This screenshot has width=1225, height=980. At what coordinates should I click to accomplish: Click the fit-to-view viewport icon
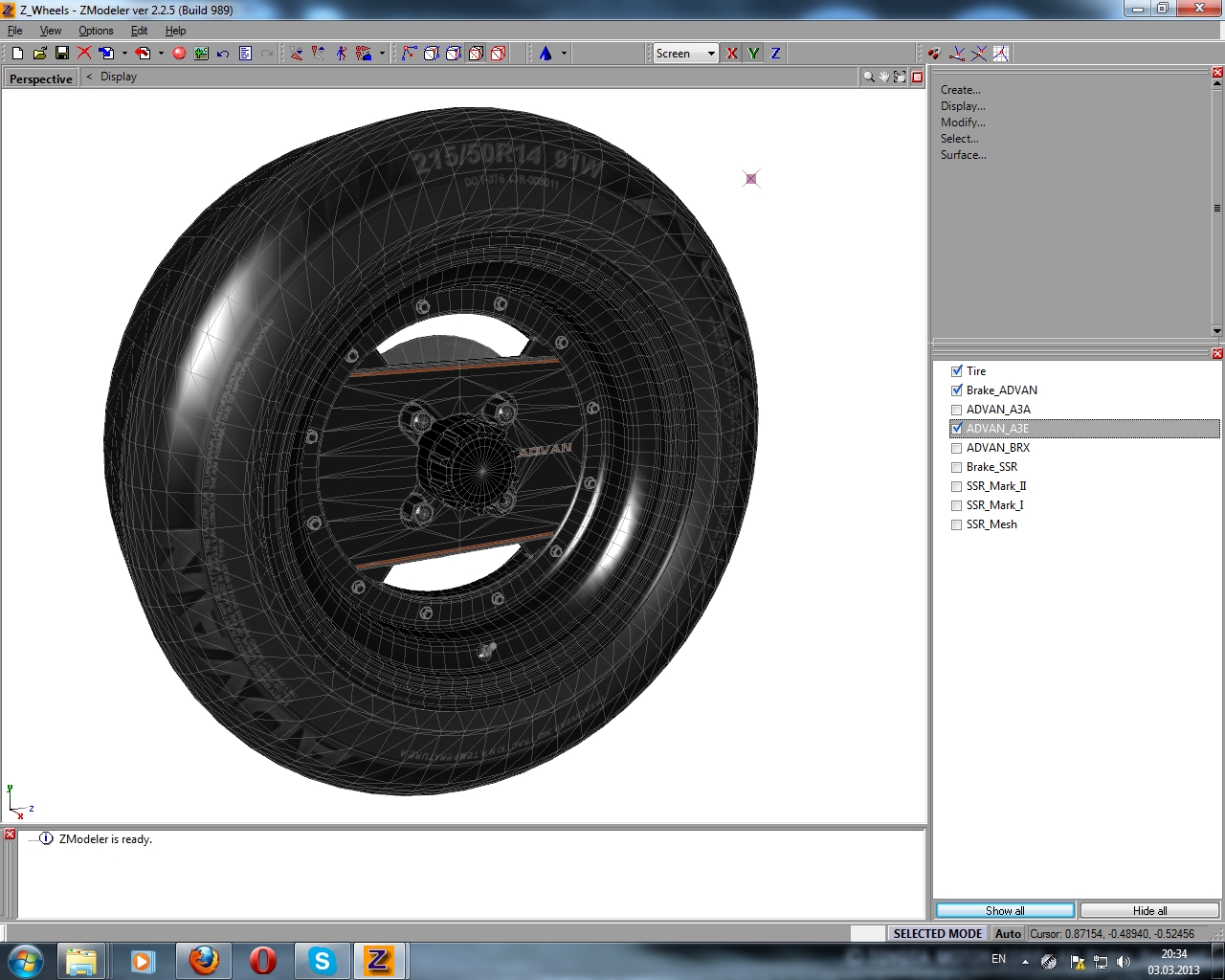[x=900, y=78]
